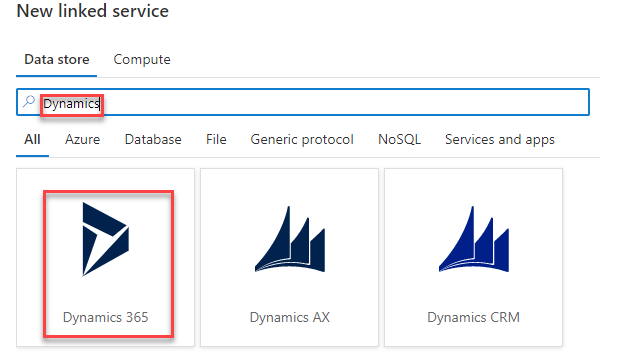
Task: Open the Data store tab
Action: pyautogui.click(x=57, y=60)
